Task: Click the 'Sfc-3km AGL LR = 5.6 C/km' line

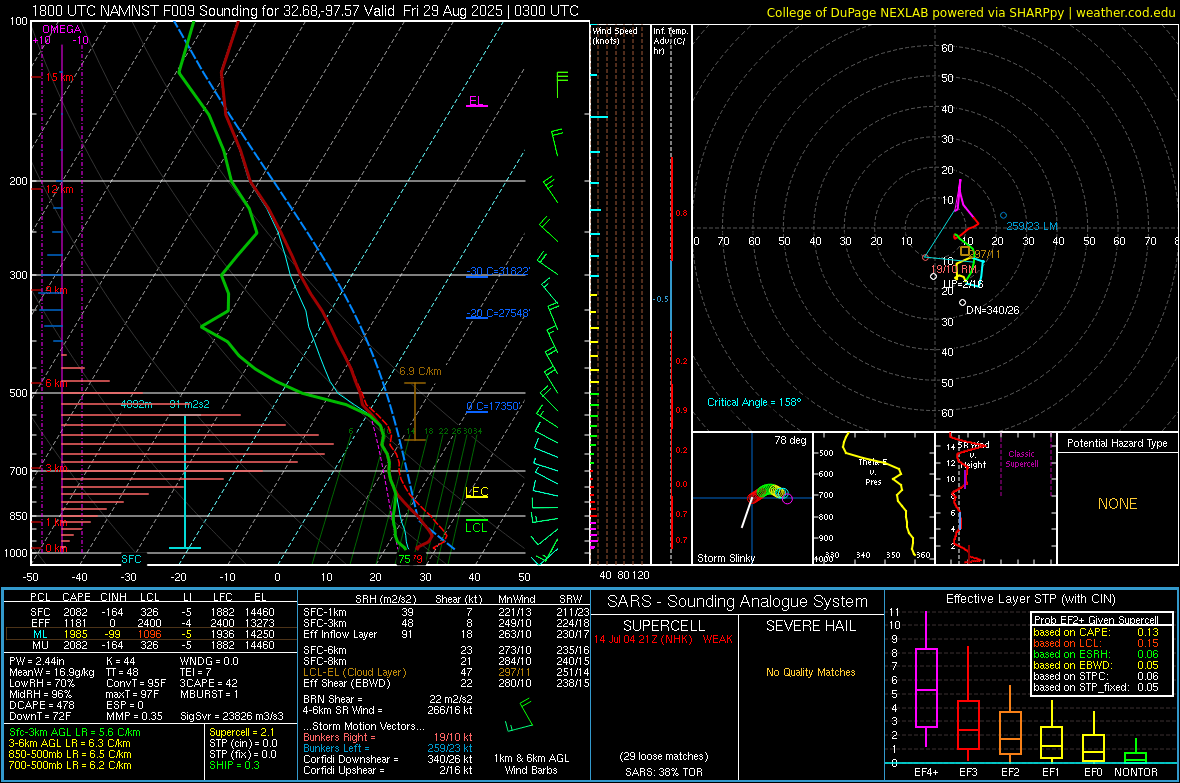Action: (75, 732)
